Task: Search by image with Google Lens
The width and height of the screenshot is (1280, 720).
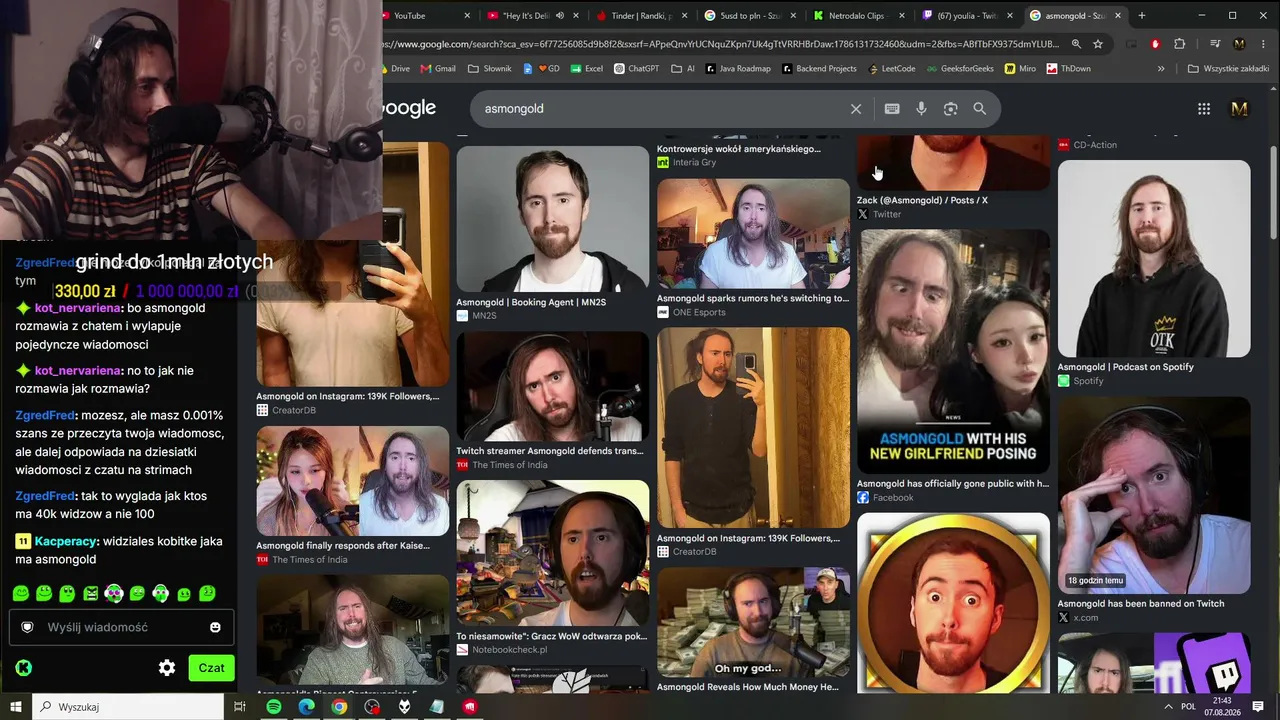Action: [x=950, y=109]
